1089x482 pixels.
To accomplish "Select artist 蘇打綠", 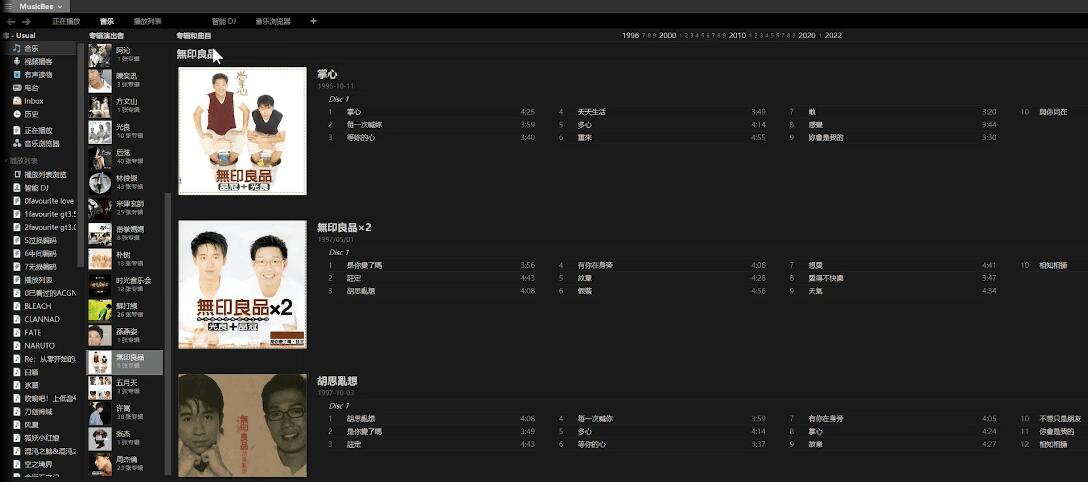I will [124, 310].
